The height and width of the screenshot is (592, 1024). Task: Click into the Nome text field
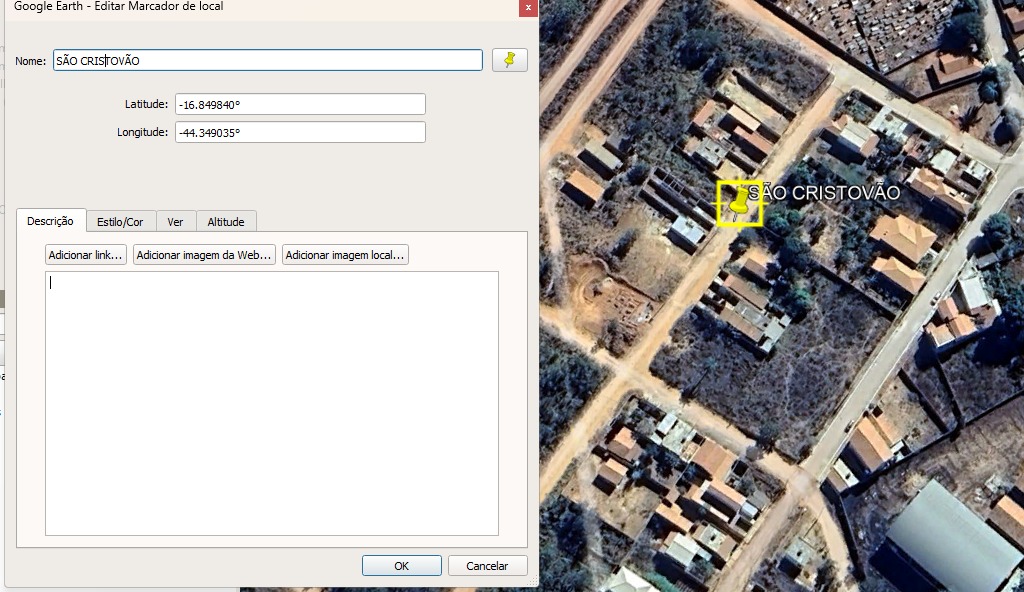[x=268, y=61]
